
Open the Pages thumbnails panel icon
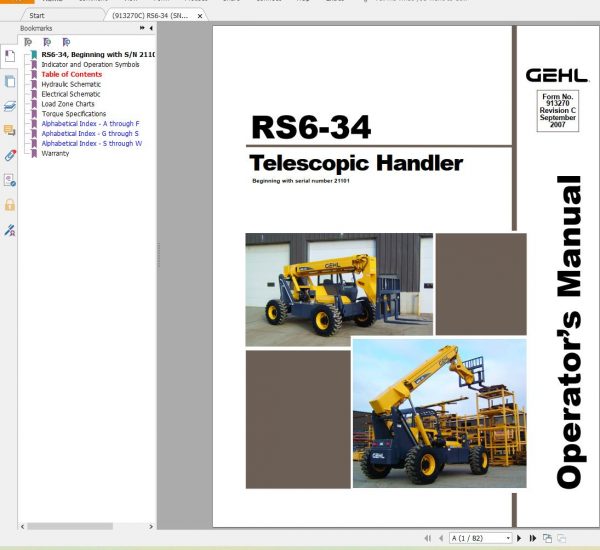tap(10, 82)
